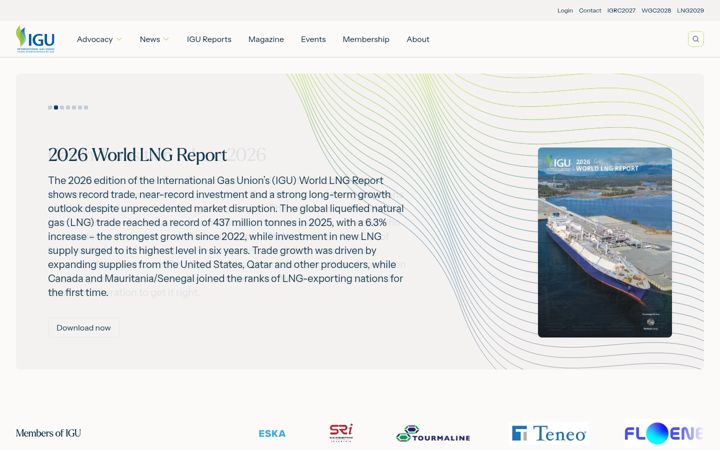This screenshot has width=720, height=450.
Task: Click the Members of IGU heading
Action: [48, 433]
